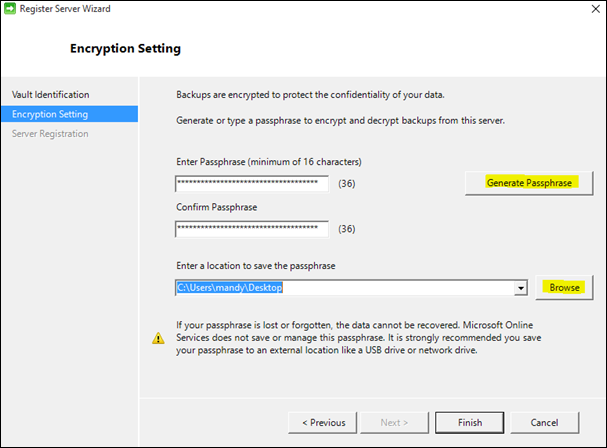This screenshot has height=448, width=607.
Task: Click the yellow warning triangle icon
Action: point(157,338)
